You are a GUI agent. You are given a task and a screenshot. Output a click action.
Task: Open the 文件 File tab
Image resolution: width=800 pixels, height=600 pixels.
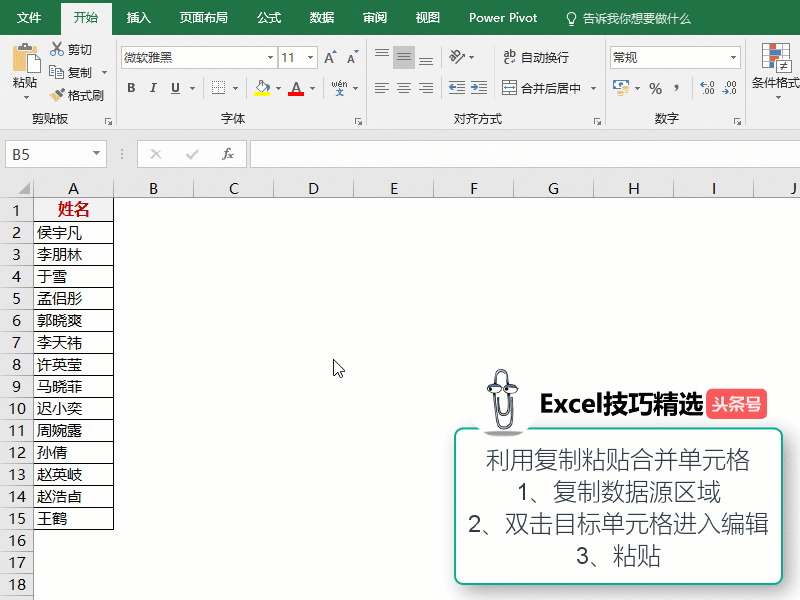coord(29,18)
